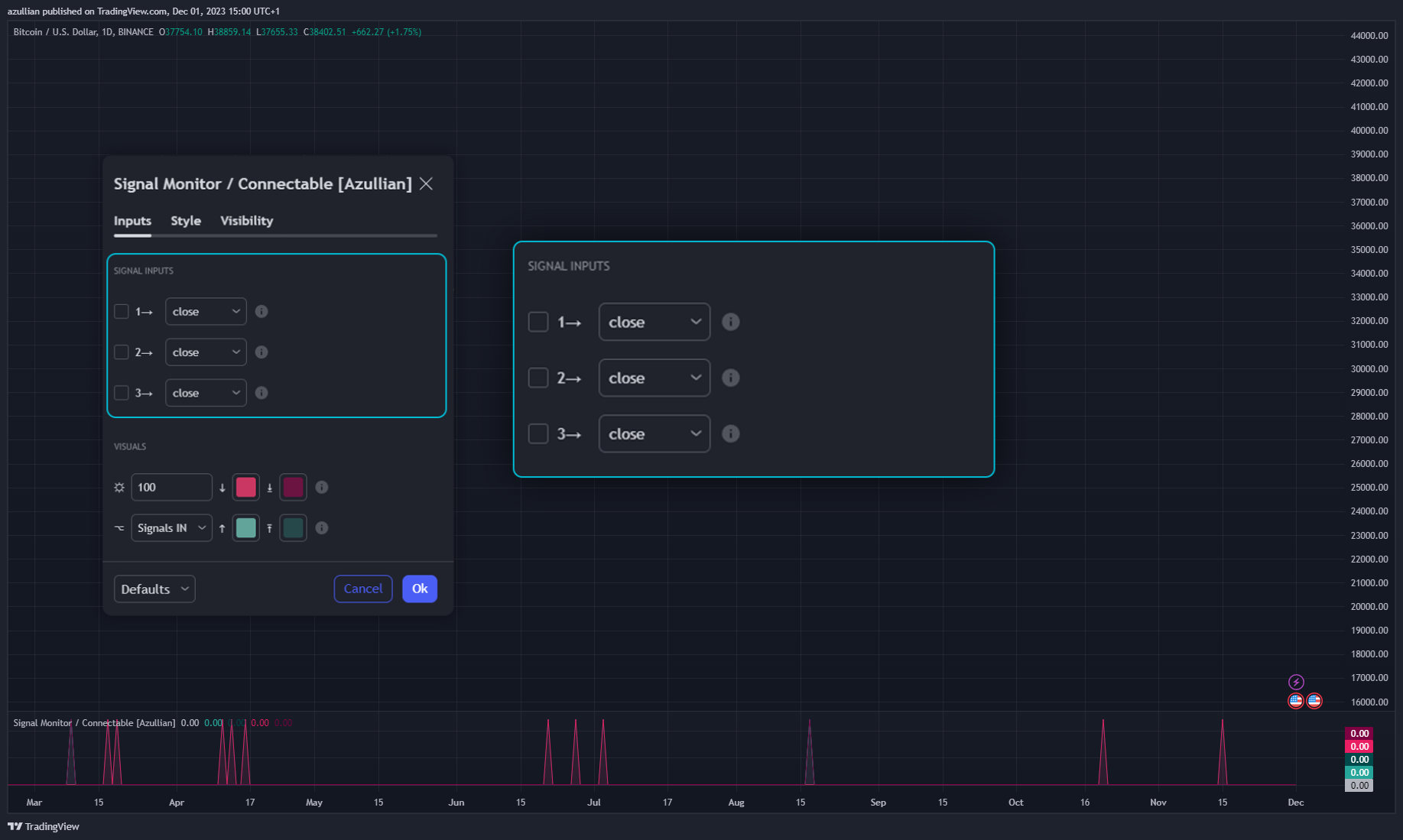Click the TradingView logo at bottom left
The height and width of the screenshot is (840, 1403).
pyautogui.click(x=44, y=826)
